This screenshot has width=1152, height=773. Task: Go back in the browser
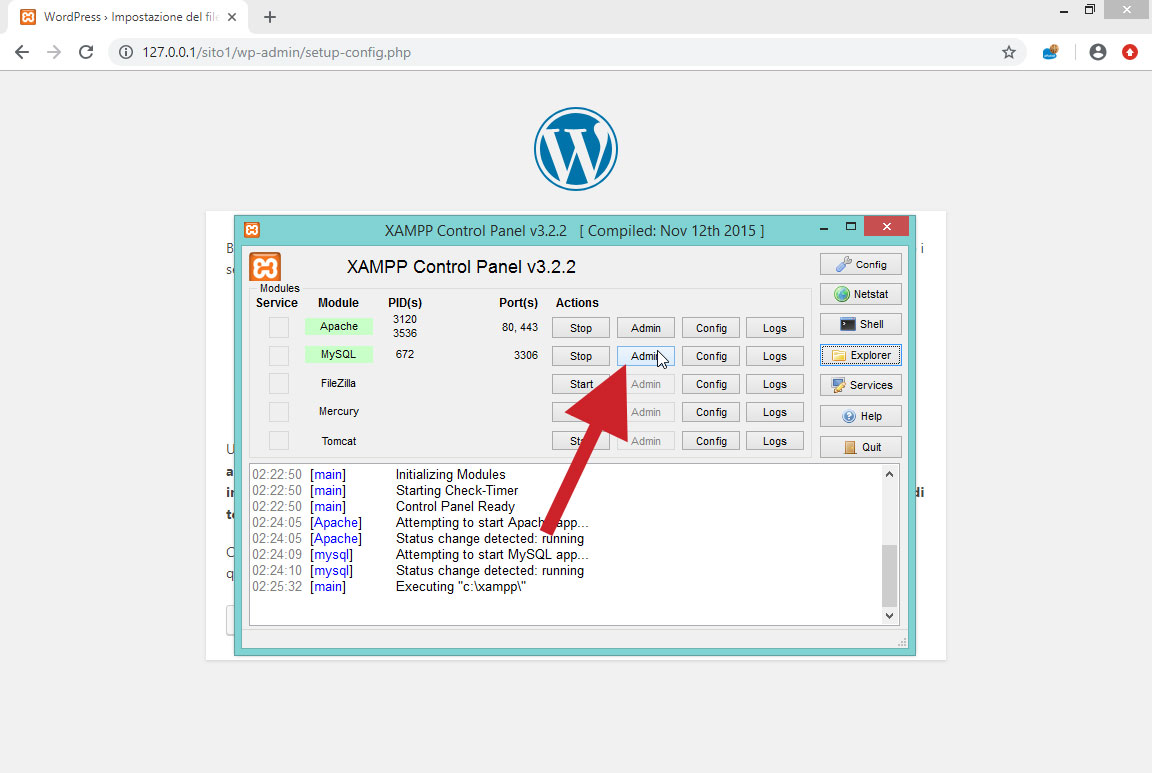pos(22,52)
